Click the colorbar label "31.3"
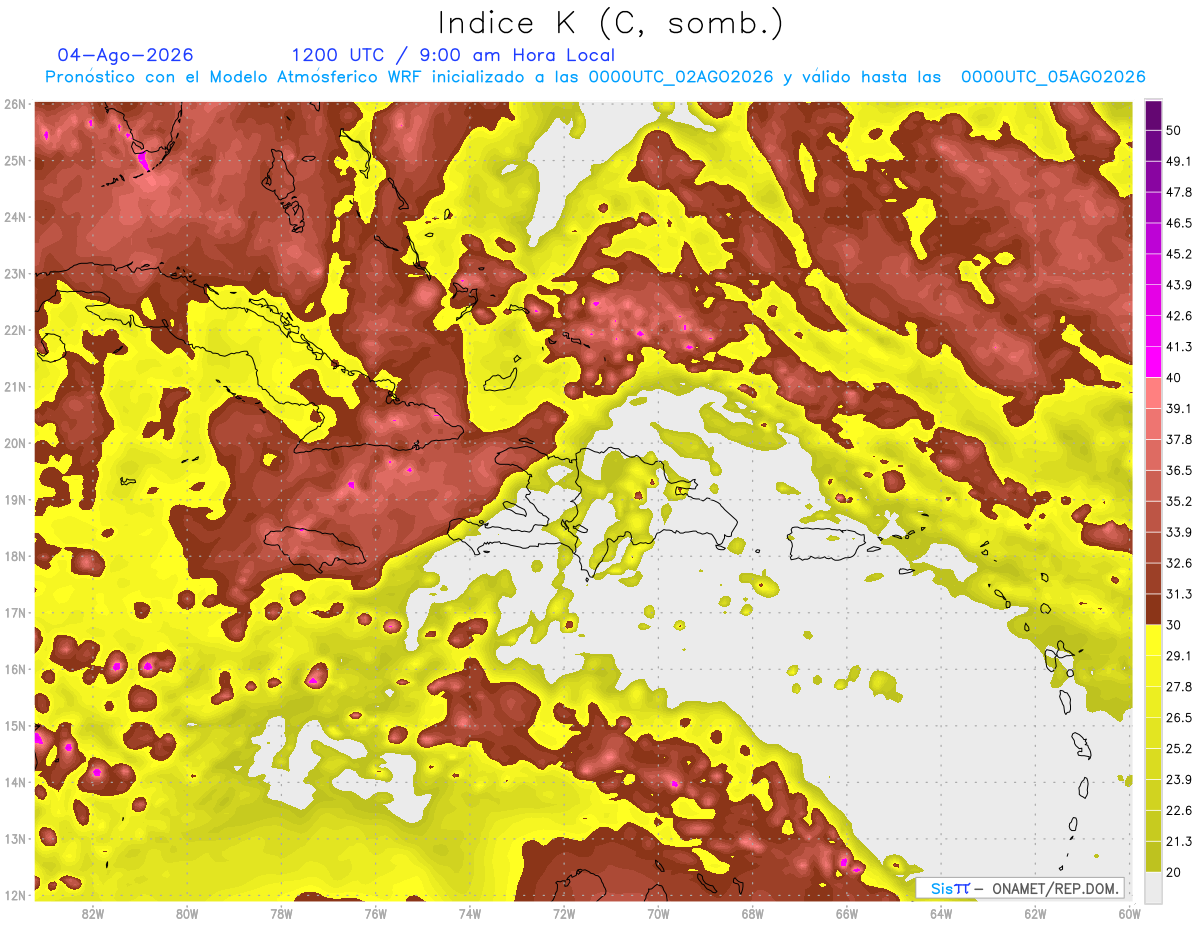The height and width of the screenshot is (927, 1200). click(x=1179, y=594)
